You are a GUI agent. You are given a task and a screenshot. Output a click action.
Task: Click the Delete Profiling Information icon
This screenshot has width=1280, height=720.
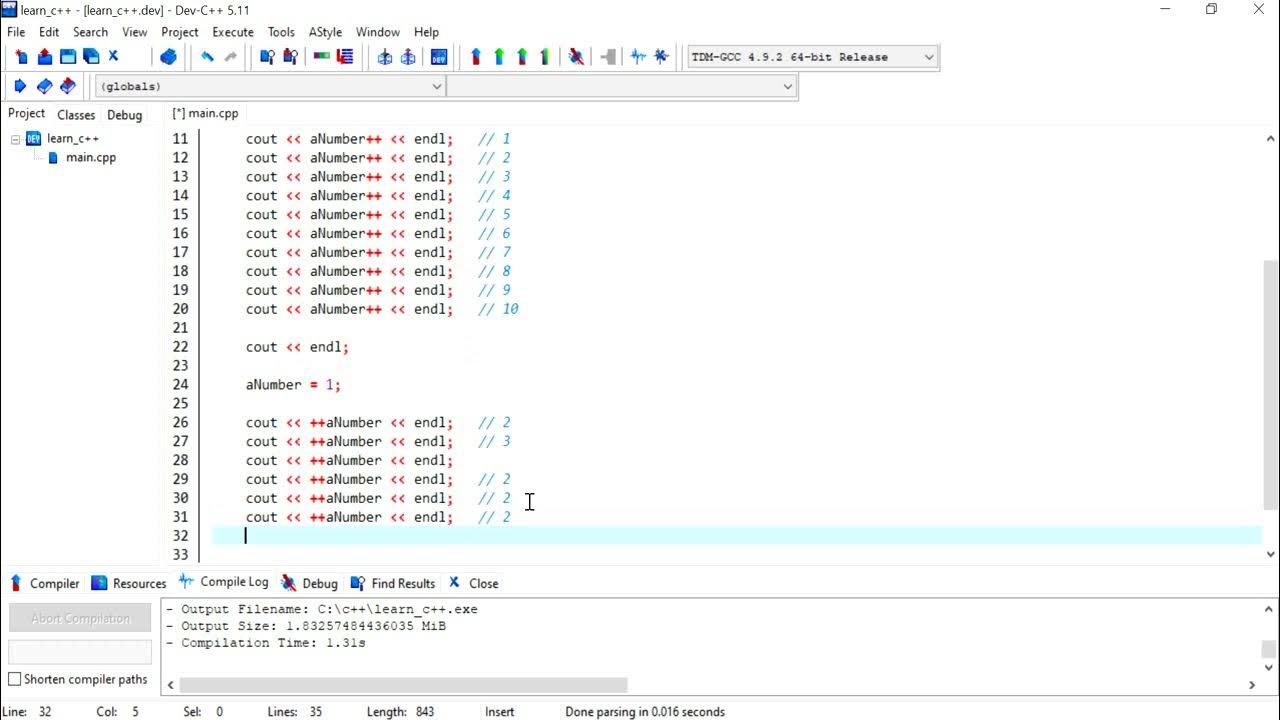[x=661, y=57]
